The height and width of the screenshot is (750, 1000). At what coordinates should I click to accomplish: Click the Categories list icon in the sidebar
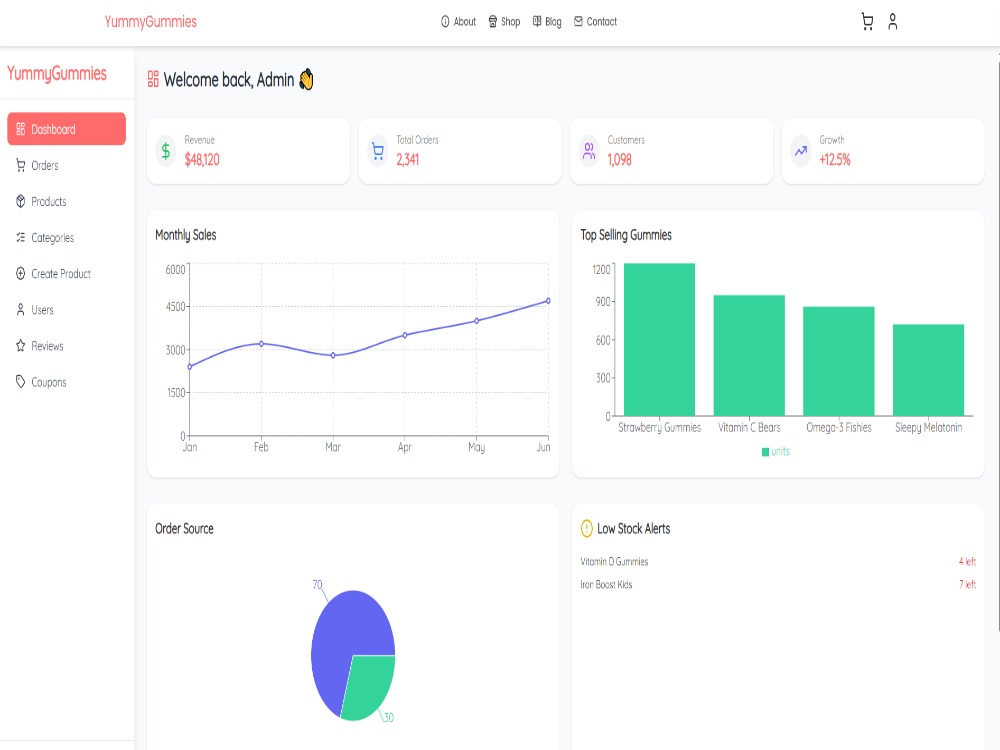click(x=20, y=237)
